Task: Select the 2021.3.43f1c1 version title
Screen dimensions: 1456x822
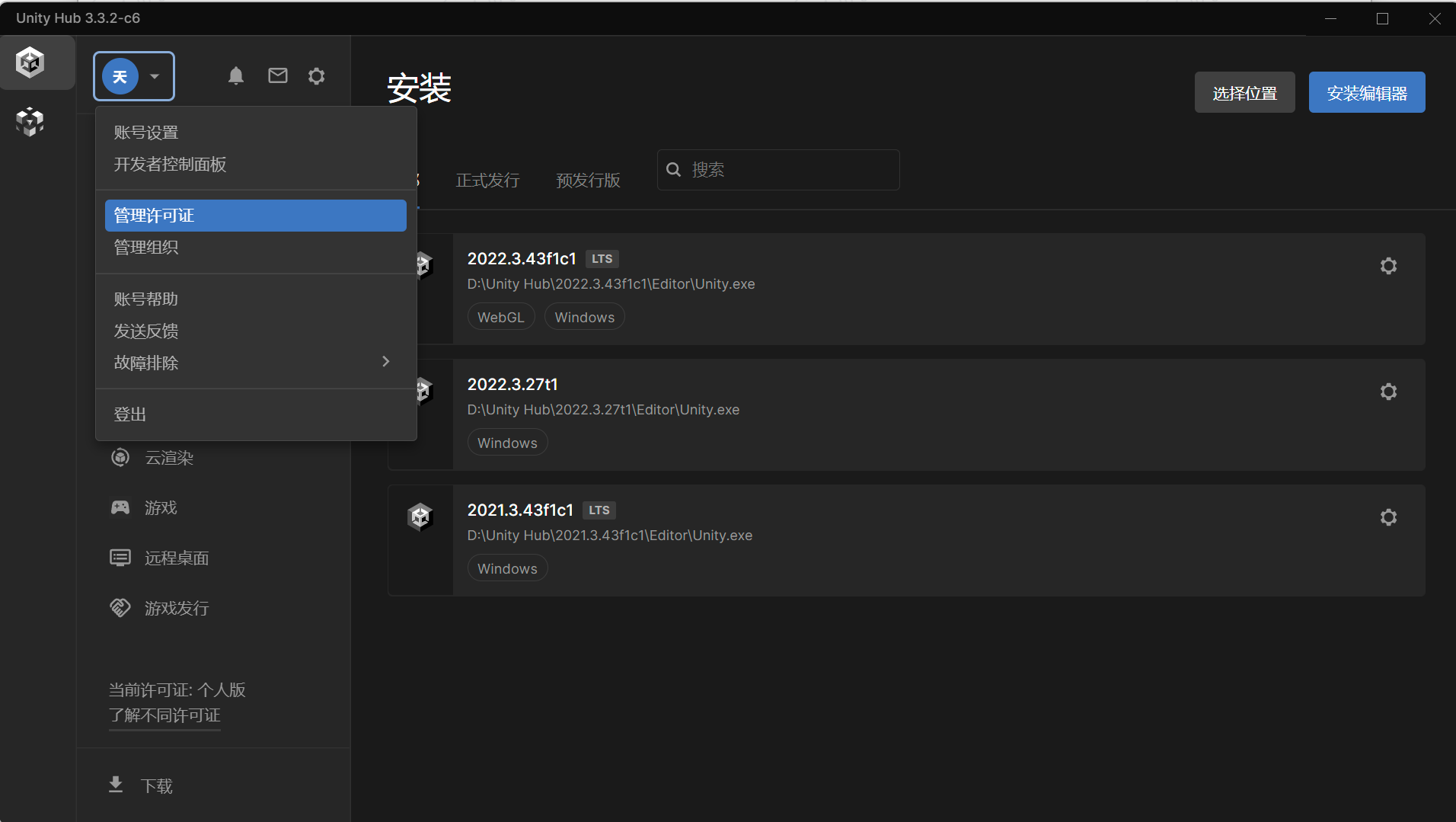Action: 520,510
